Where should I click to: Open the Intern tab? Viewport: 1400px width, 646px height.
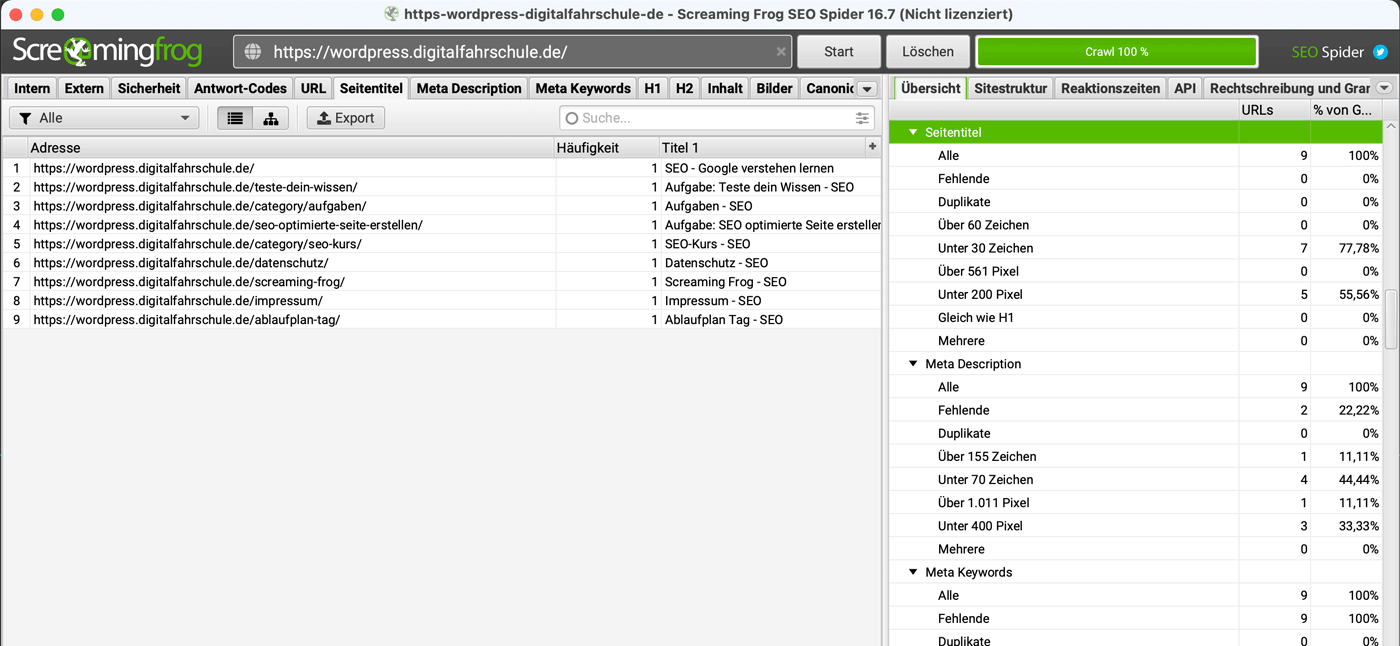tap(32, 88)
